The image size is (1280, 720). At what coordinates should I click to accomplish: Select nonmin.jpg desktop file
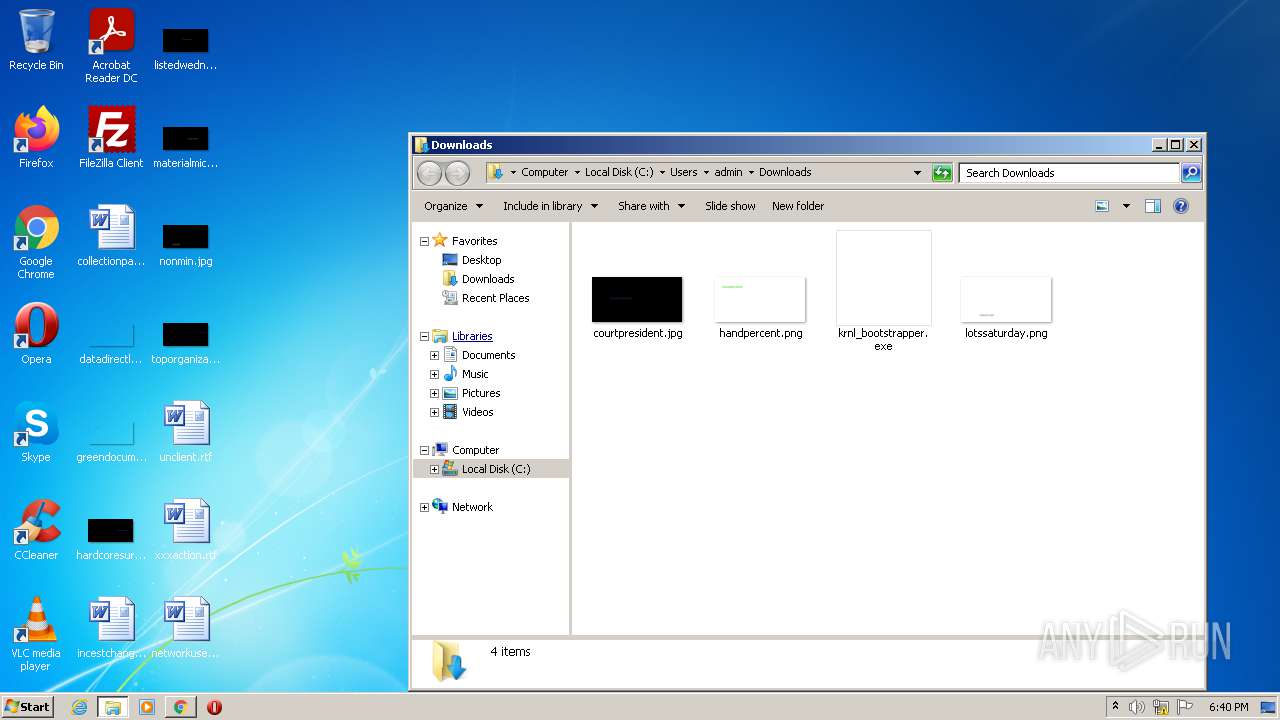(186, 243)
